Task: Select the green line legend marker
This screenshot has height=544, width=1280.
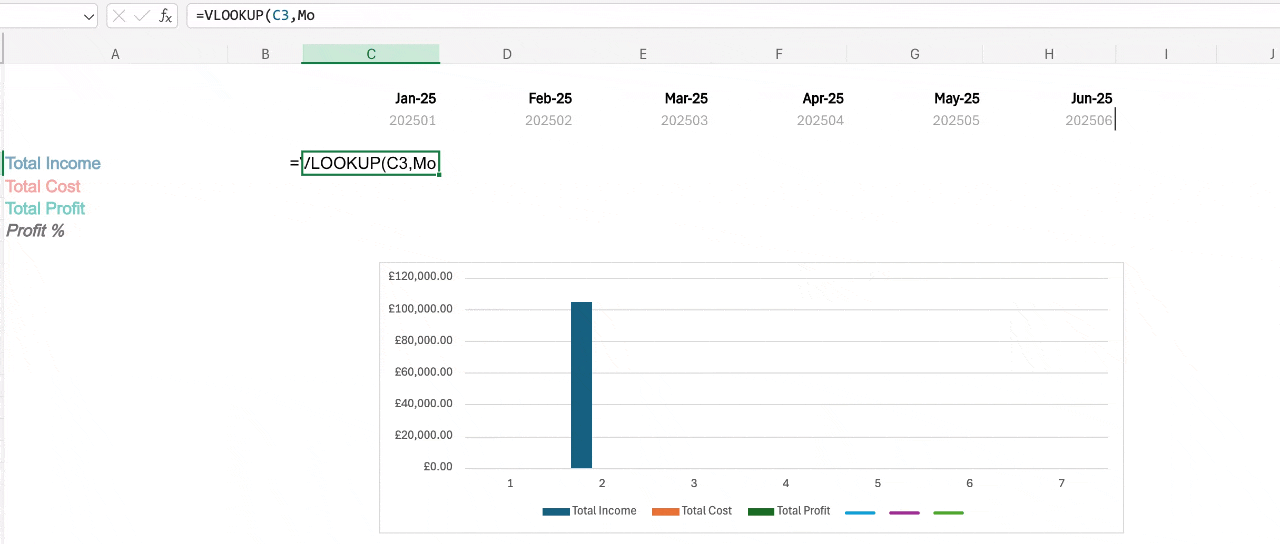Action: (x=948, y=512)
